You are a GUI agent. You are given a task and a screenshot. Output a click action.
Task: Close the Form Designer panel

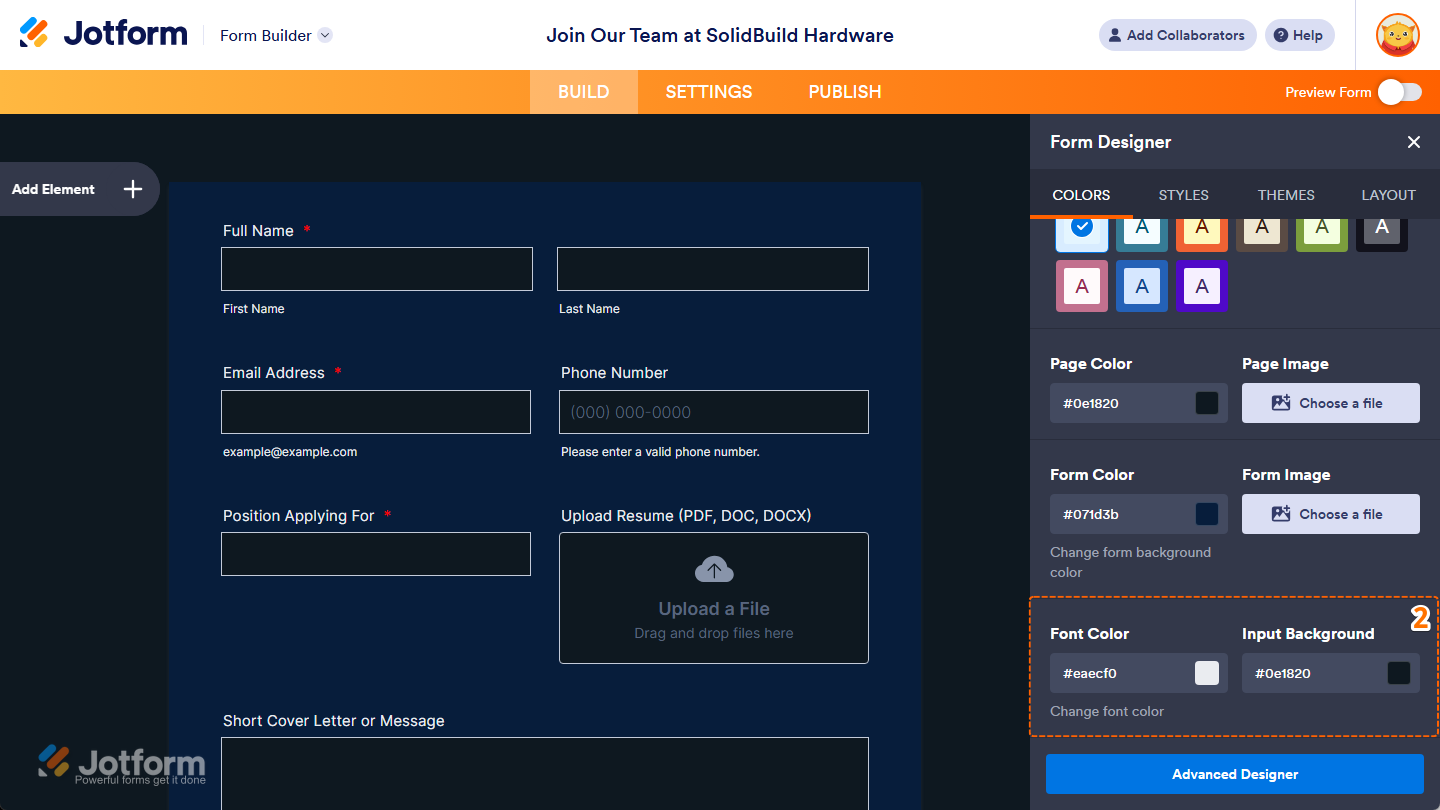[x=1413, y=142]
